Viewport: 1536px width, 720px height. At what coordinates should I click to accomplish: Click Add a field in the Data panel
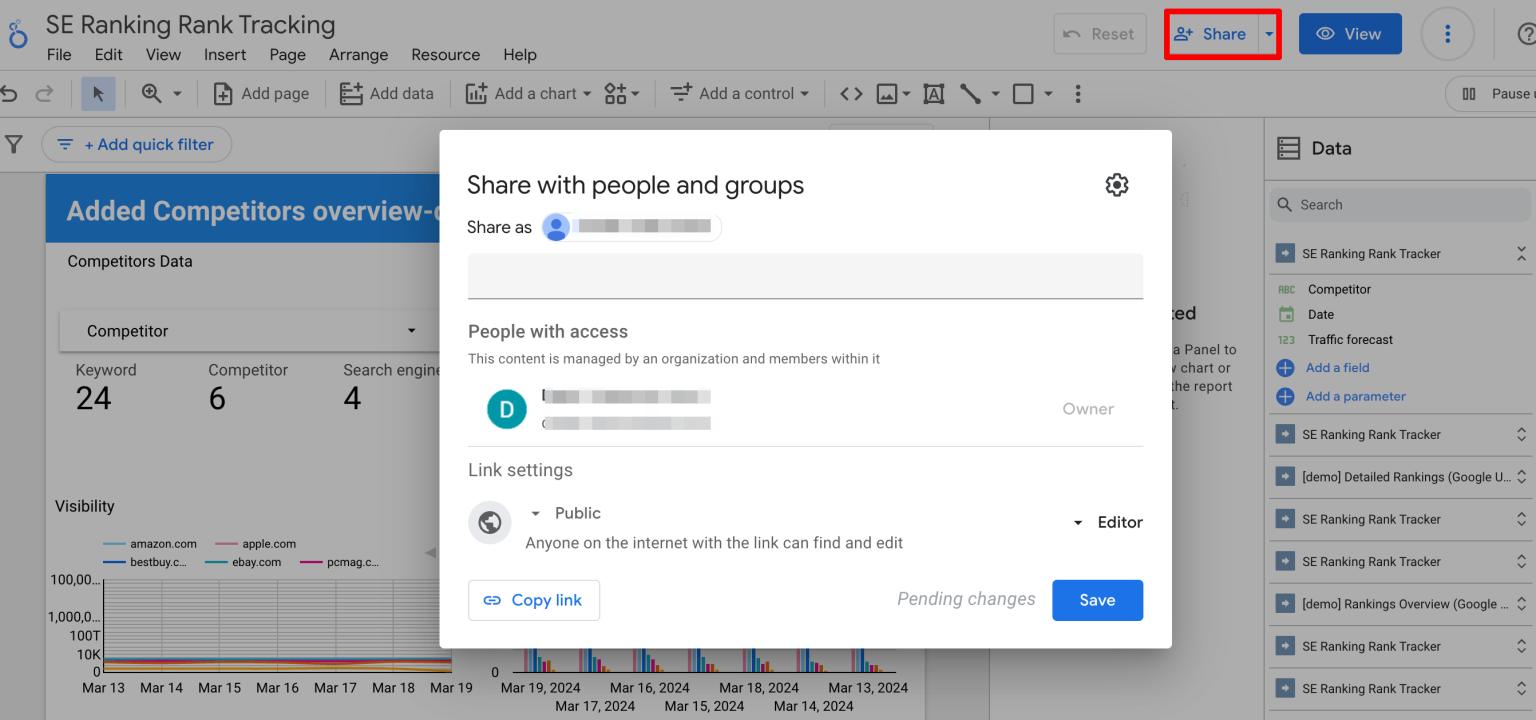point(1337,367)
